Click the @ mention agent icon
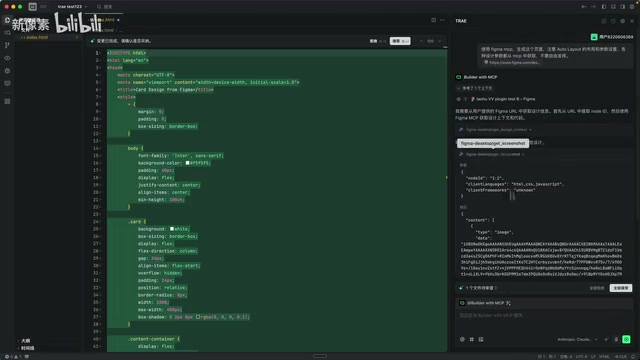The width and height of the screenshot is (640, 360). (x=462, y=339)
